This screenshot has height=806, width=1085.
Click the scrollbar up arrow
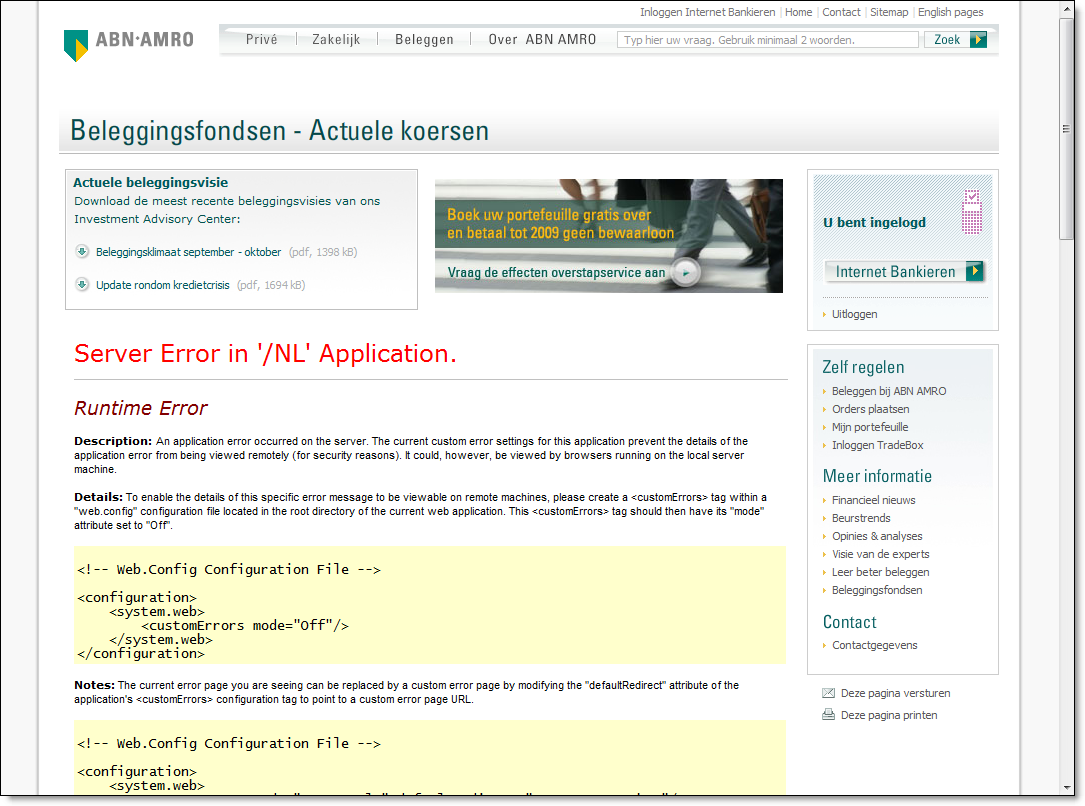(x=1066, y=8)
